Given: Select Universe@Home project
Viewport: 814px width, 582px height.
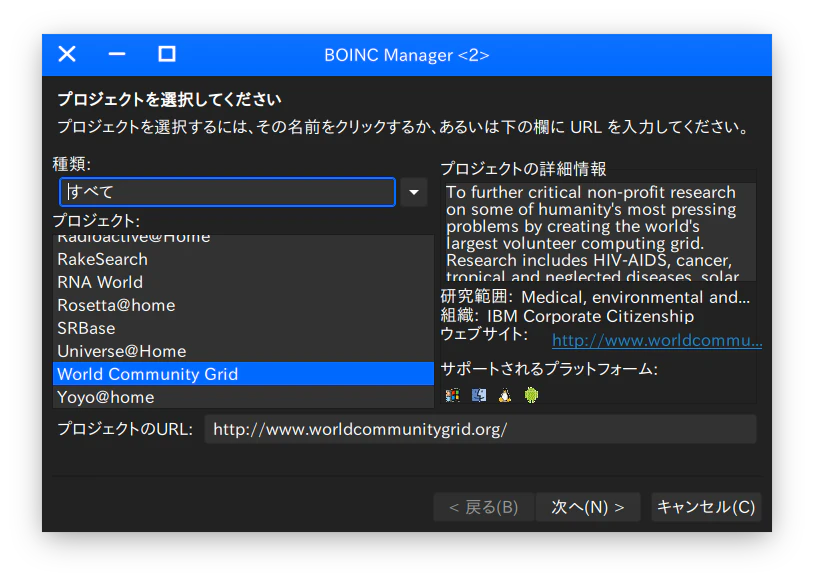Looking at the screenshot, I should 243,351.
